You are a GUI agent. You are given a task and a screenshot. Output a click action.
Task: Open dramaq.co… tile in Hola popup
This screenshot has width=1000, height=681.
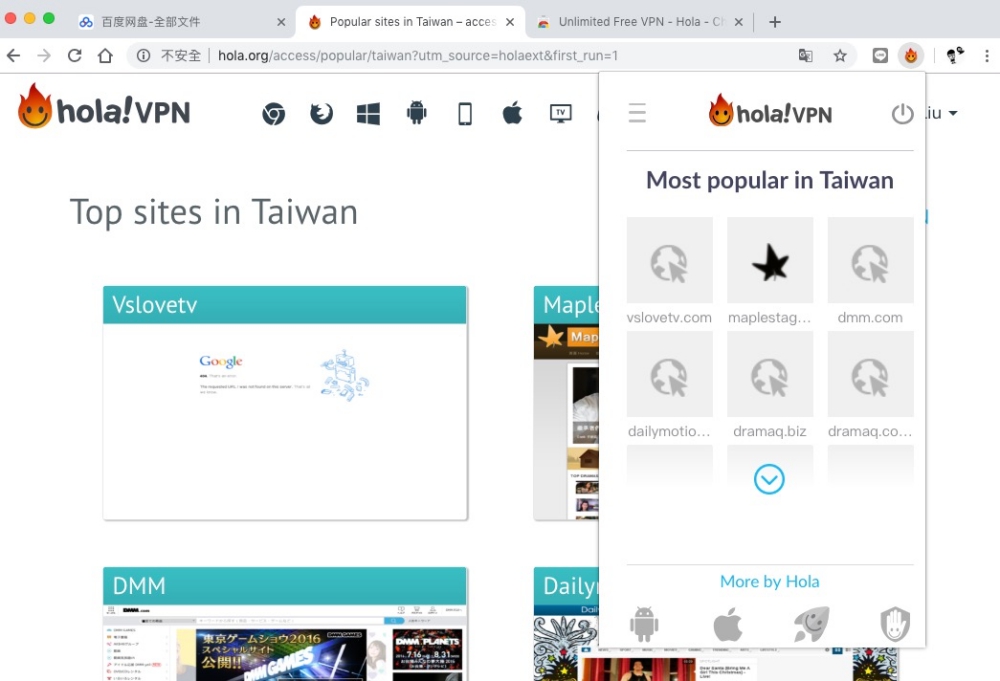870,374
